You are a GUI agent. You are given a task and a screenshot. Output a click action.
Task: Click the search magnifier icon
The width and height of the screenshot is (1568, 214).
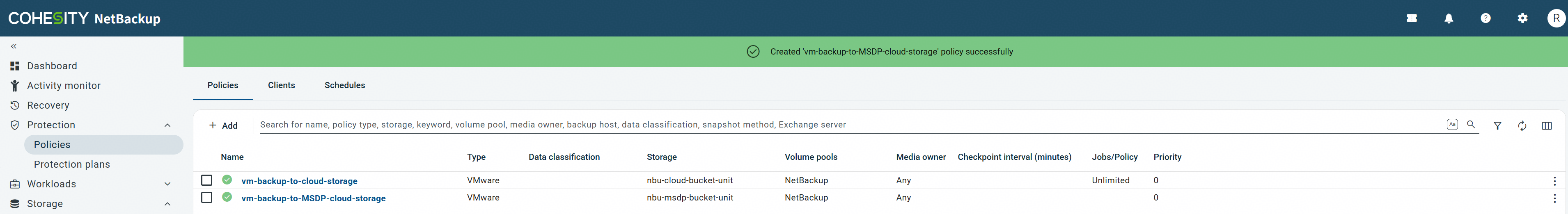coord(1471,124)
